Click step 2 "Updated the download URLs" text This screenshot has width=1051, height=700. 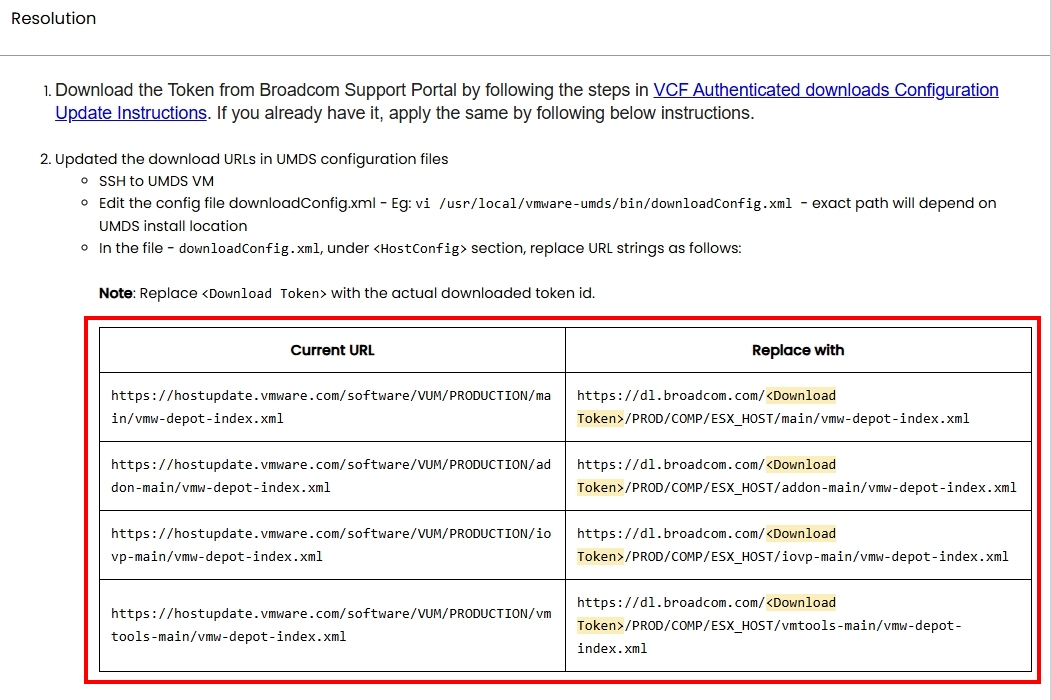(x=251, y=159)
